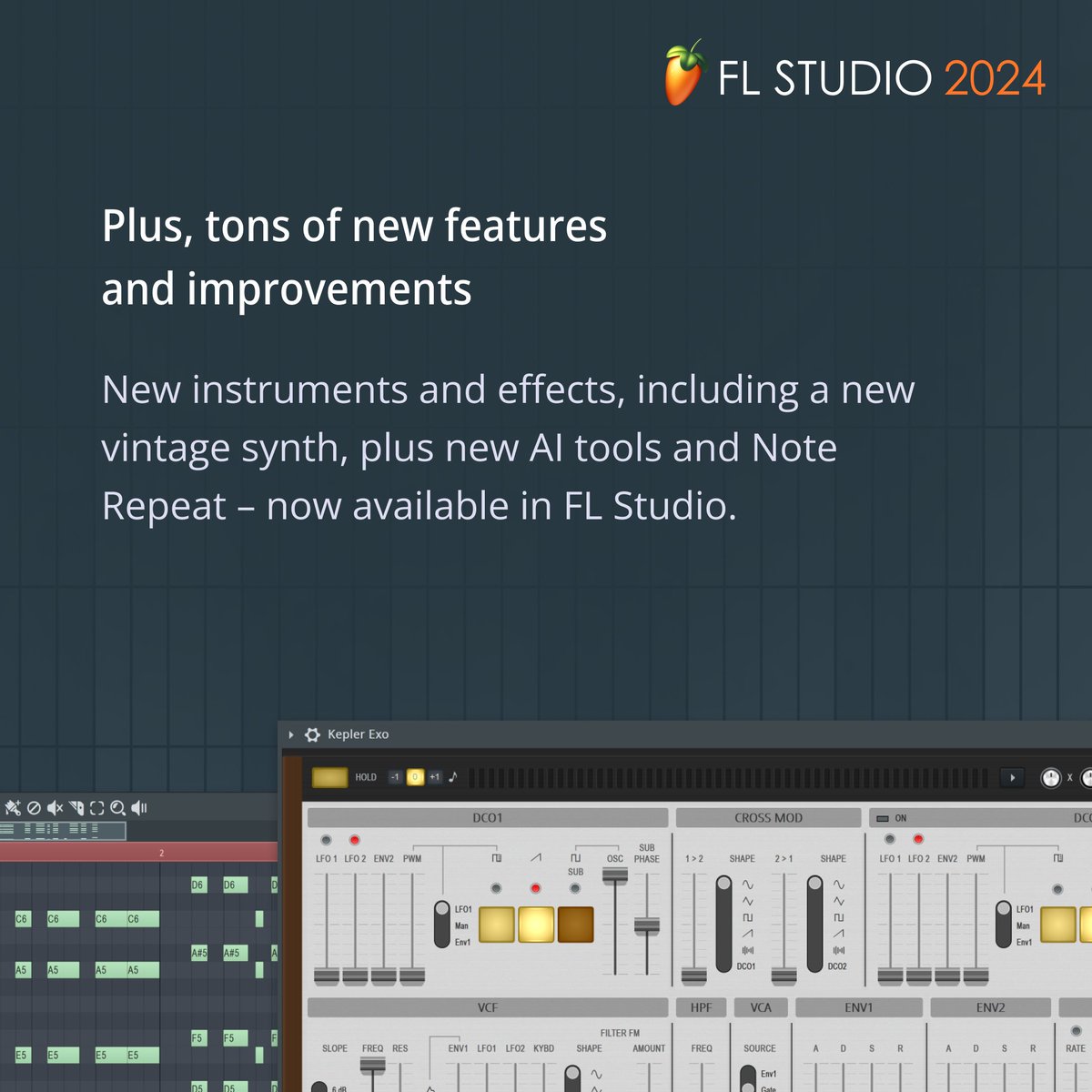The width and height of the screenshot is (1092, 1092).
Task: Click the DCO1 LFO 2 slider handle
Action: [355, 976]
